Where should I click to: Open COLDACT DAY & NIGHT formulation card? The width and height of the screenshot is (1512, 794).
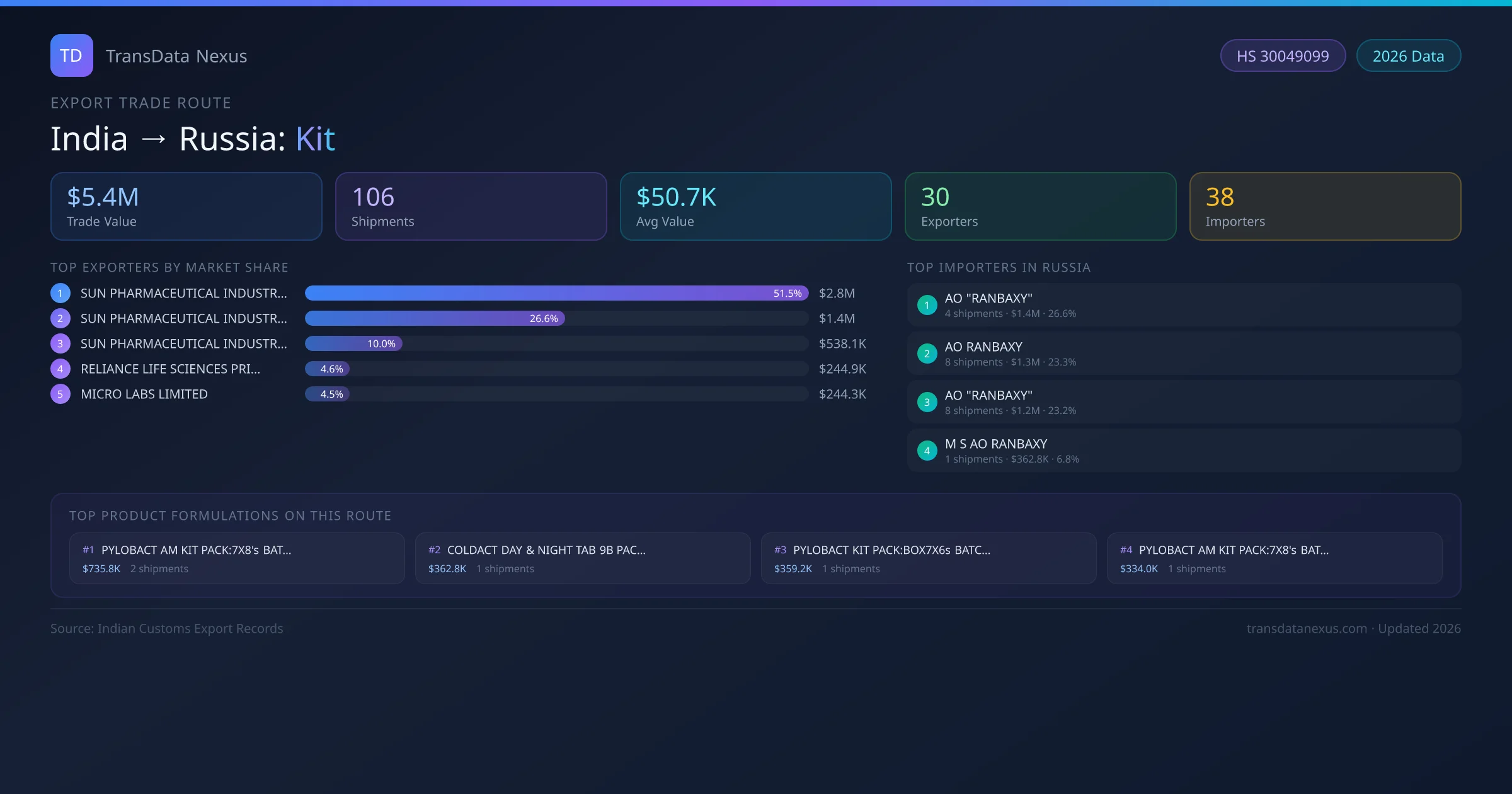[x=582, y=558]
